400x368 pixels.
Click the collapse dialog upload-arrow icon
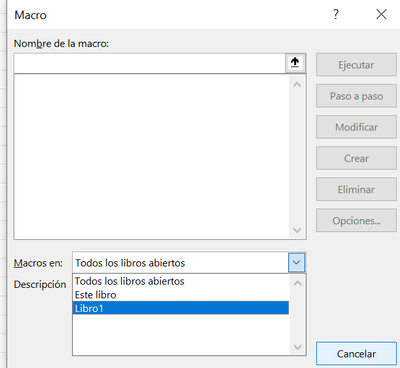(x=295, y=63)
